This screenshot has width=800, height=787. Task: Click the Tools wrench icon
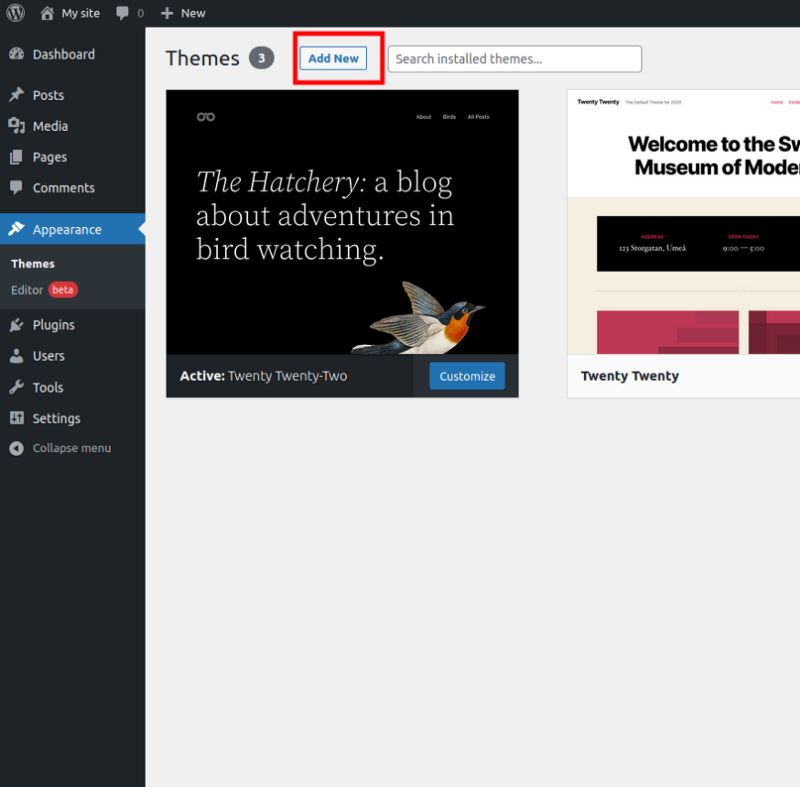[16, 387]
